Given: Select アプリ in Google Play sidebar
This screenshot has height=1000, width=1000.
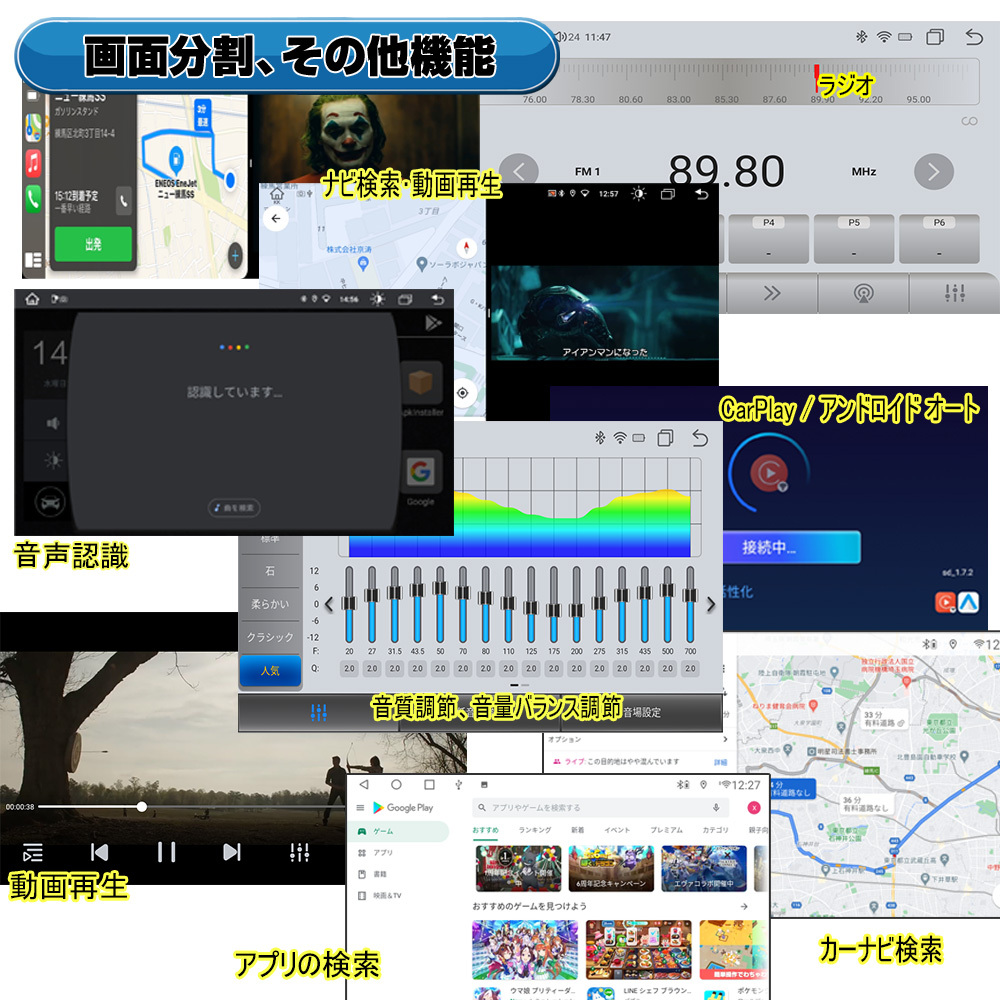Looking at the screenshot, I should coord(383,853).
